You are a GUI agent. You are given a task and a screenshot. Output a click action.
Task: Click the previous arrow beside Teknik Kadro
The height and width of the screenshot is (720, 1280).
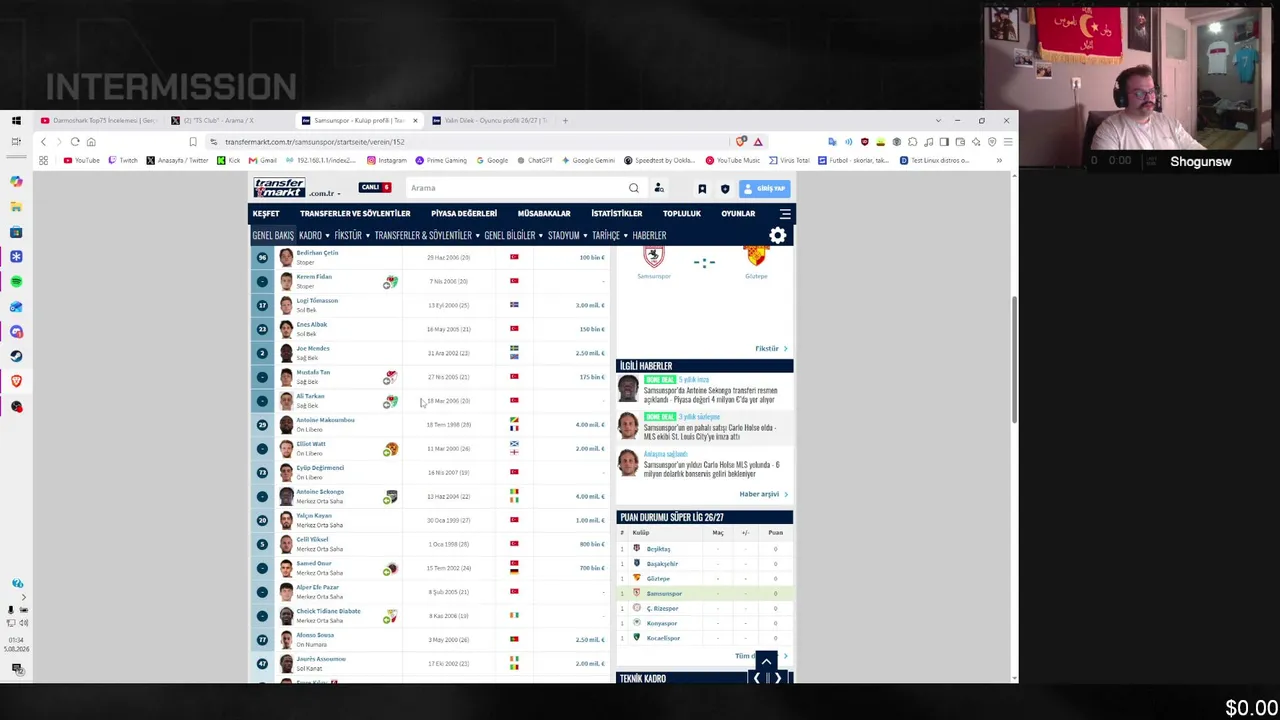[756, 678]
